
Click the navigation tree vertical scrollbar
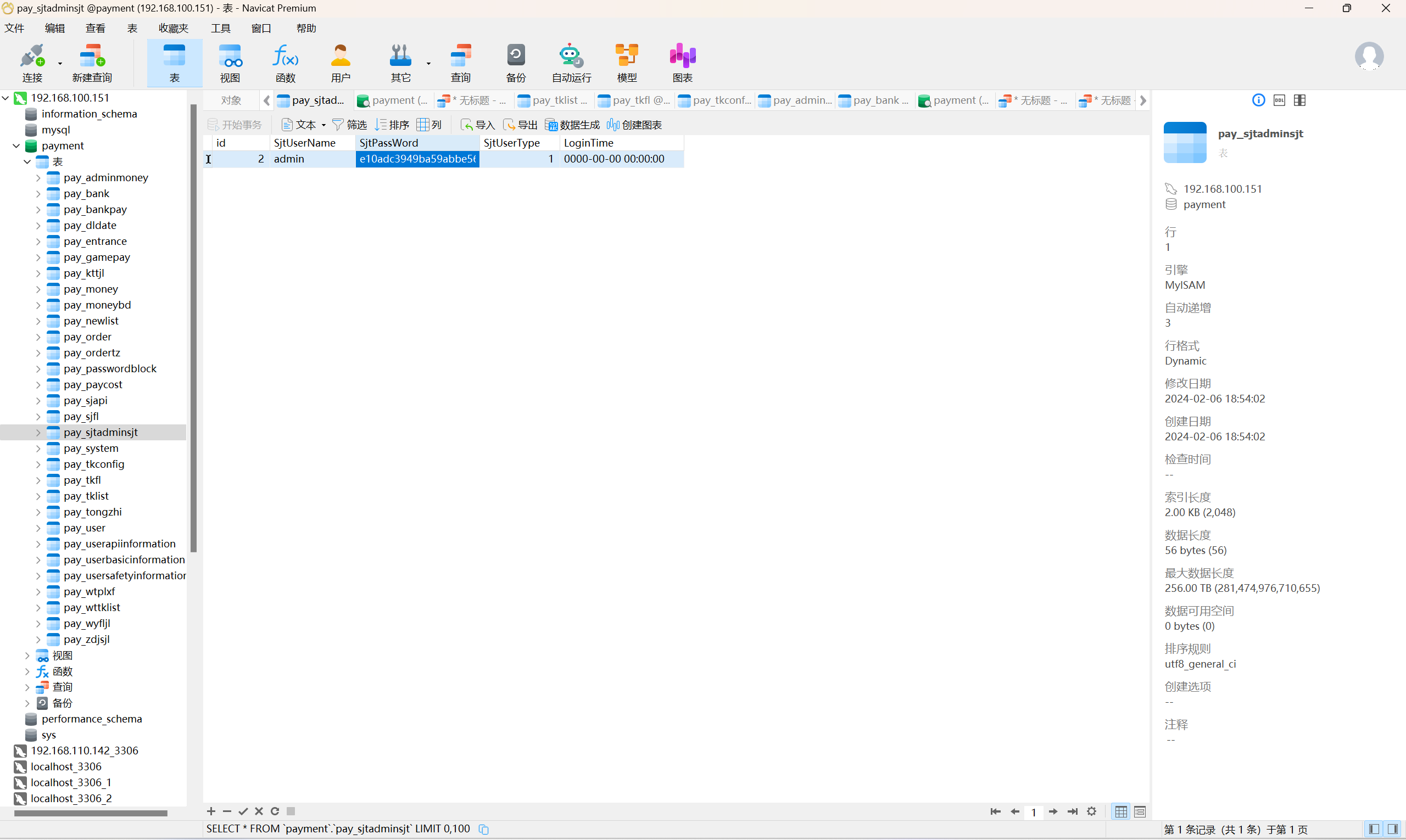[193, 328]
